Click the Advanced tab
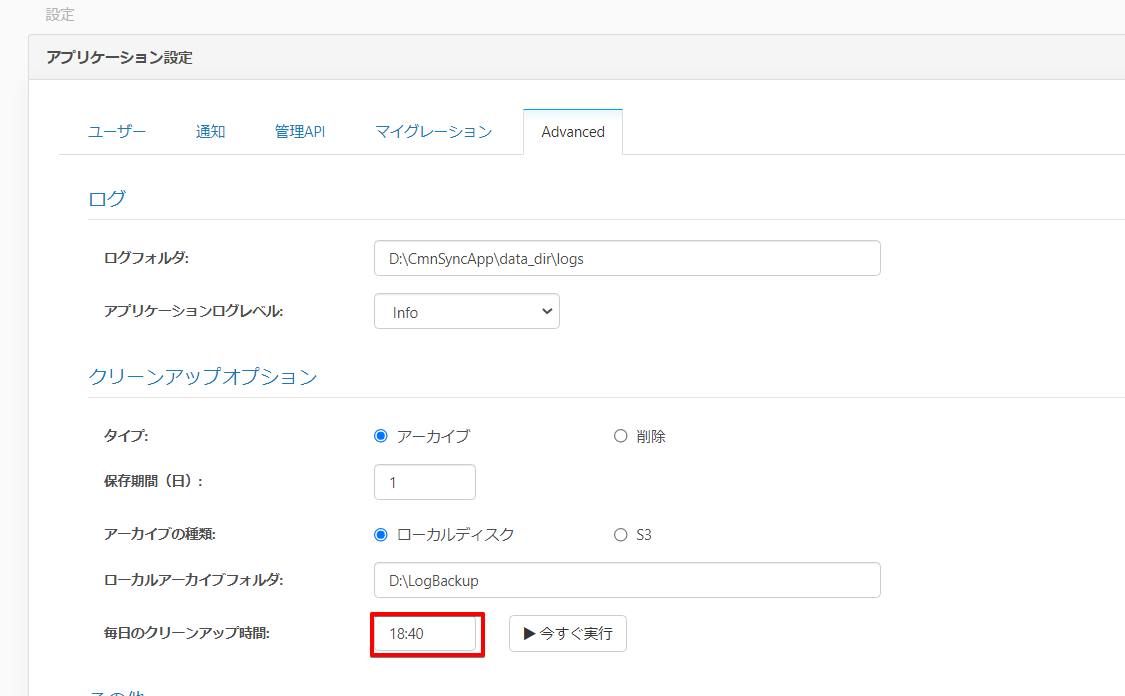1125x696 pixels. click(573, 132)
